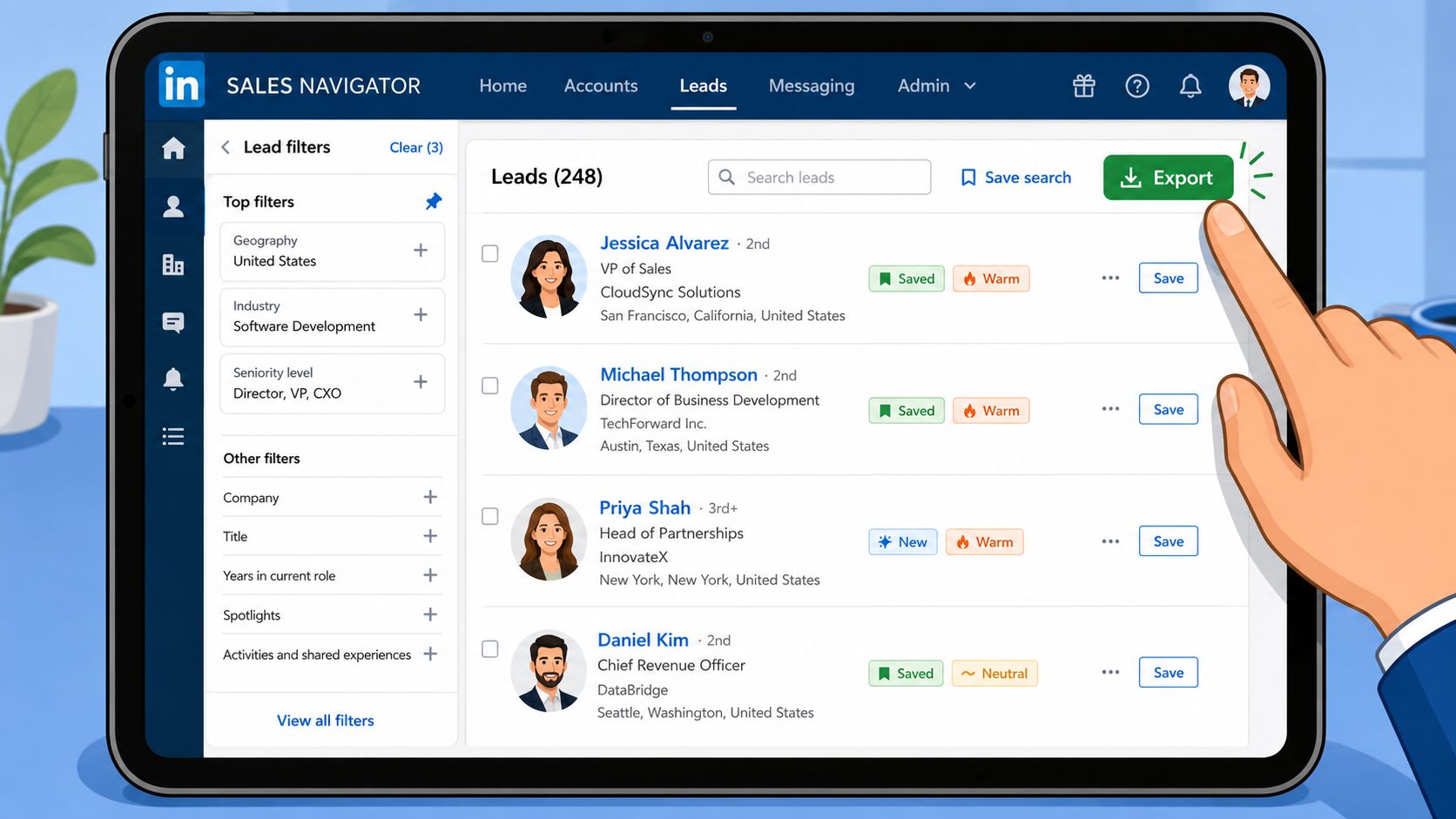
Task: Expand the Geography filter
Action: click(420, 251)
